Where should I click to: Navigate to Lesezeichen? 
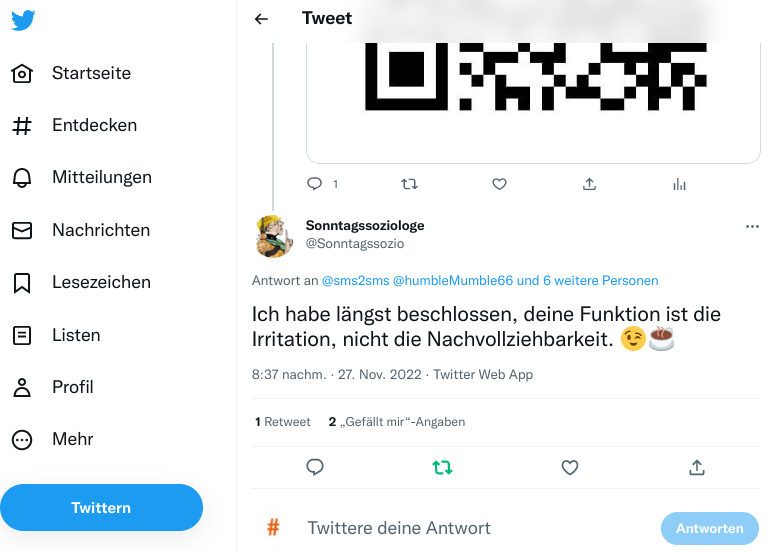pos(22,283)
